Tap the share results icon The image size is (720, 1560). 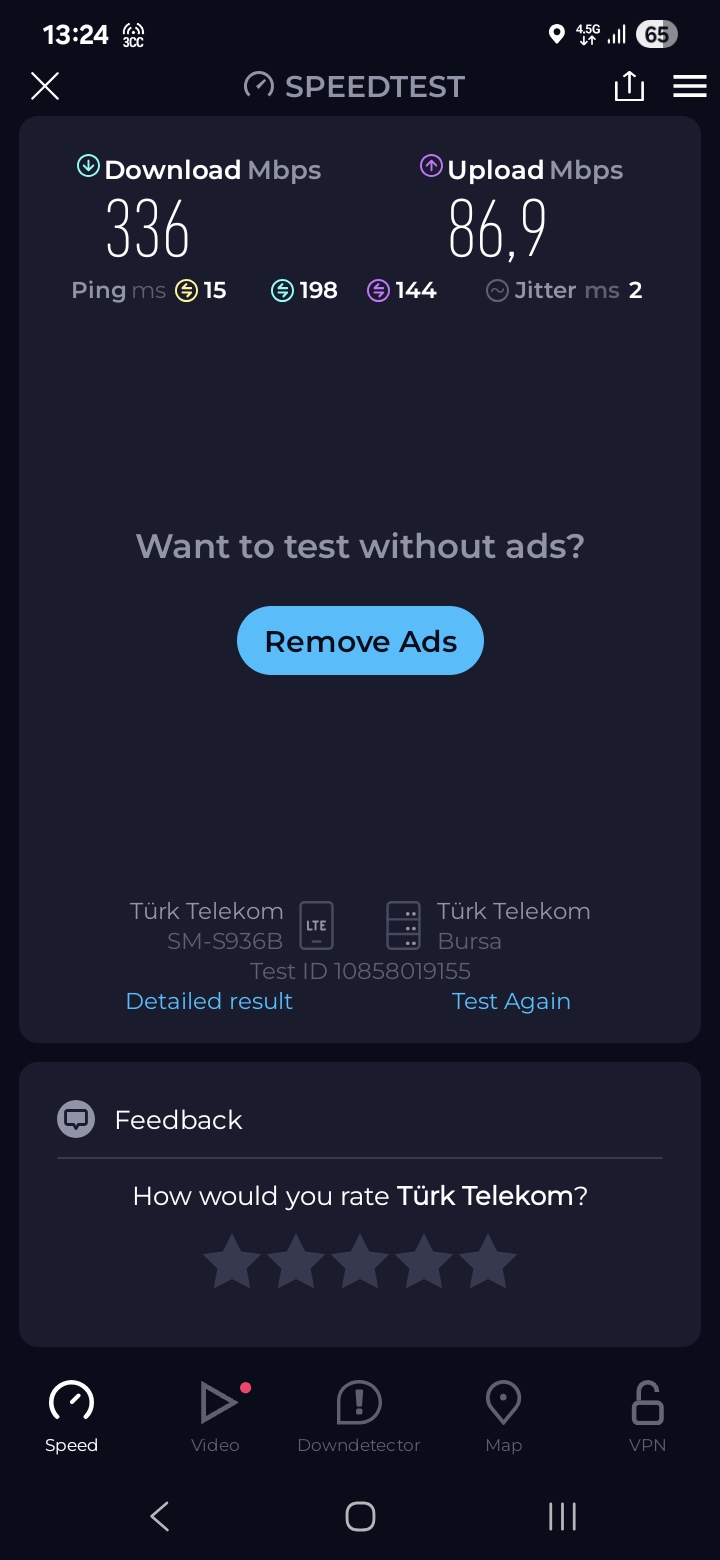(629, 86)
